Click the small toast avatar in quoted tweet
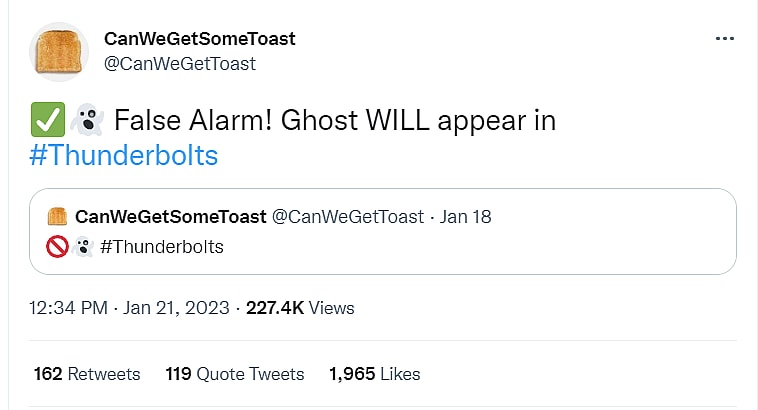 tap(58, 217)
